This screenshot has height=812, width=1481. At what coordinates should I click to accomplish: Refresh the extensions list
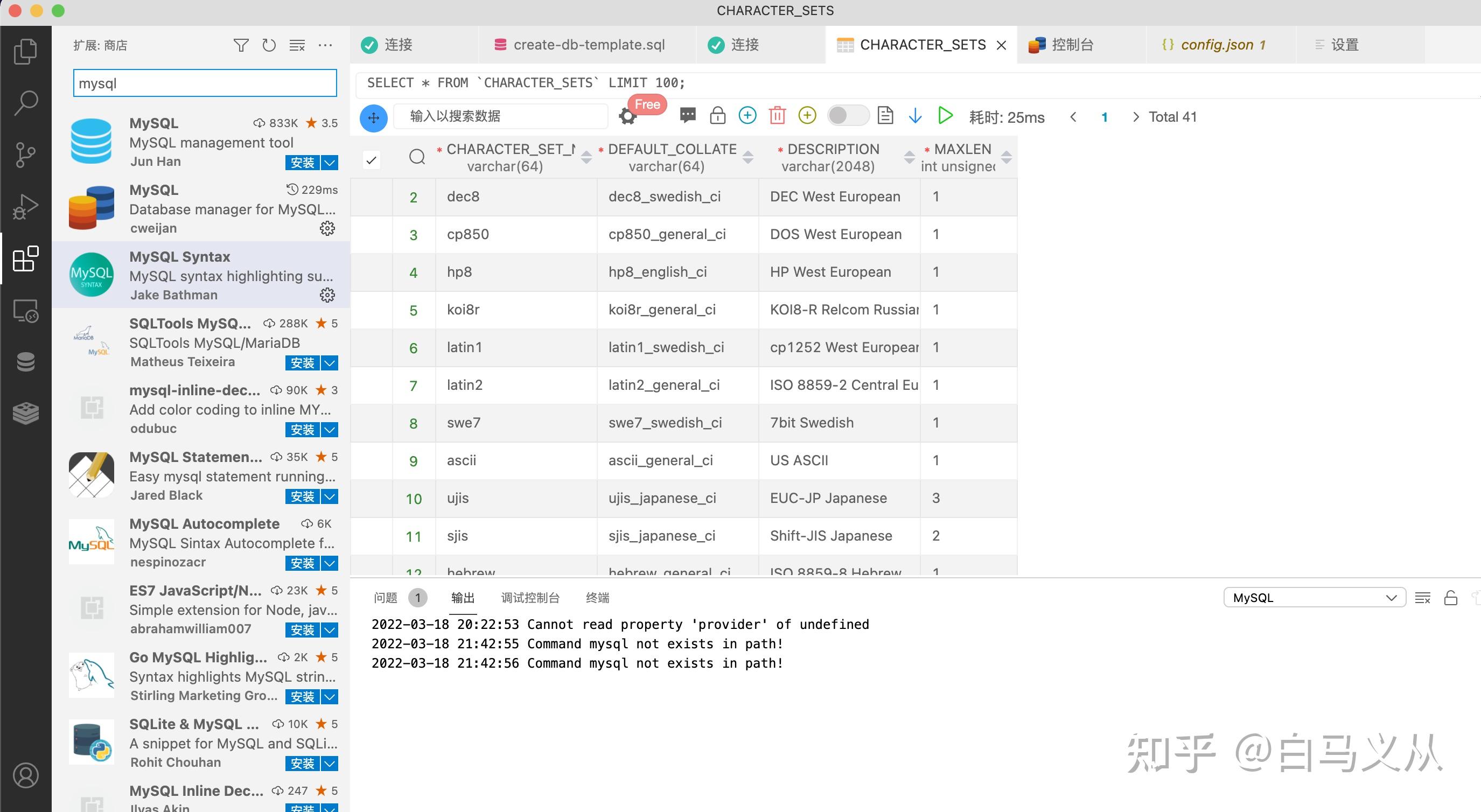[269, 45]
